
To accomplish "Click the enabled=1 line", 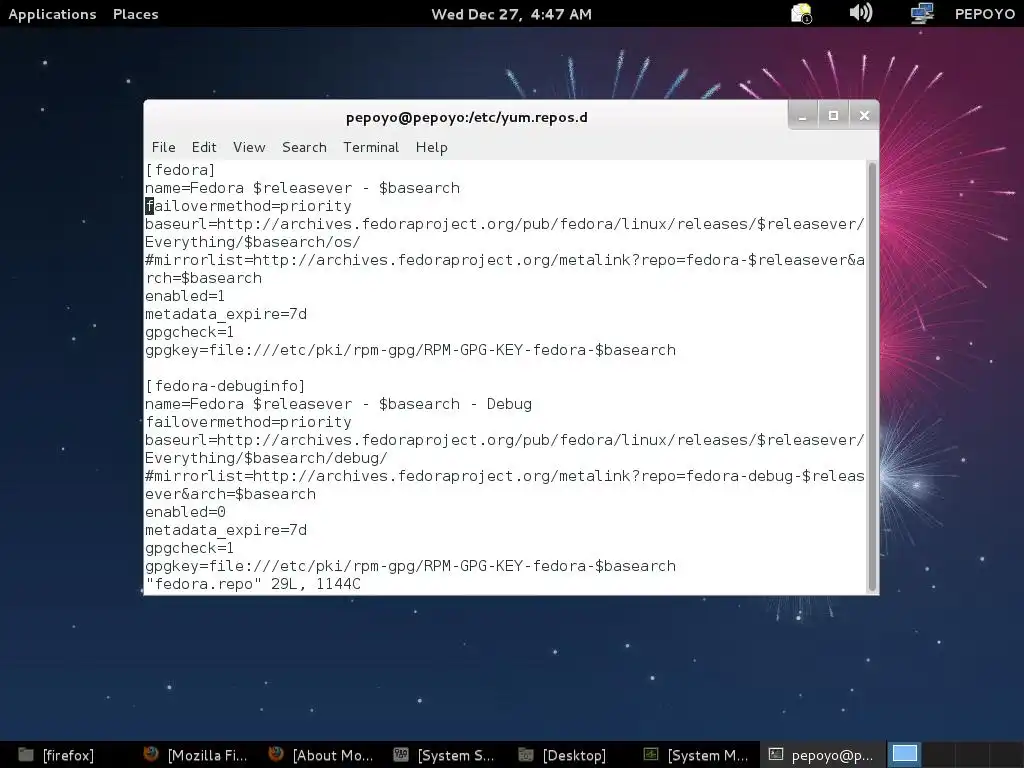I will coord(185,296).
